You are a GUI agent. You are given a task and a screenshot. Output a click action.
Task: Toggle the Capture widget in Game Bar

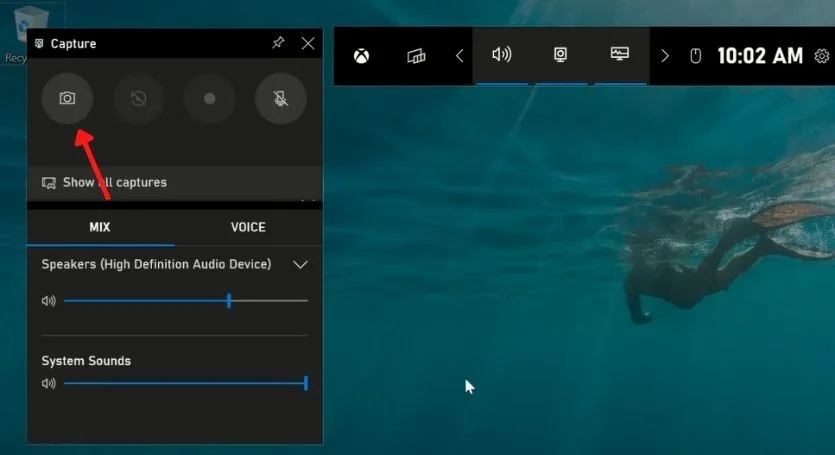click(560, 54)
